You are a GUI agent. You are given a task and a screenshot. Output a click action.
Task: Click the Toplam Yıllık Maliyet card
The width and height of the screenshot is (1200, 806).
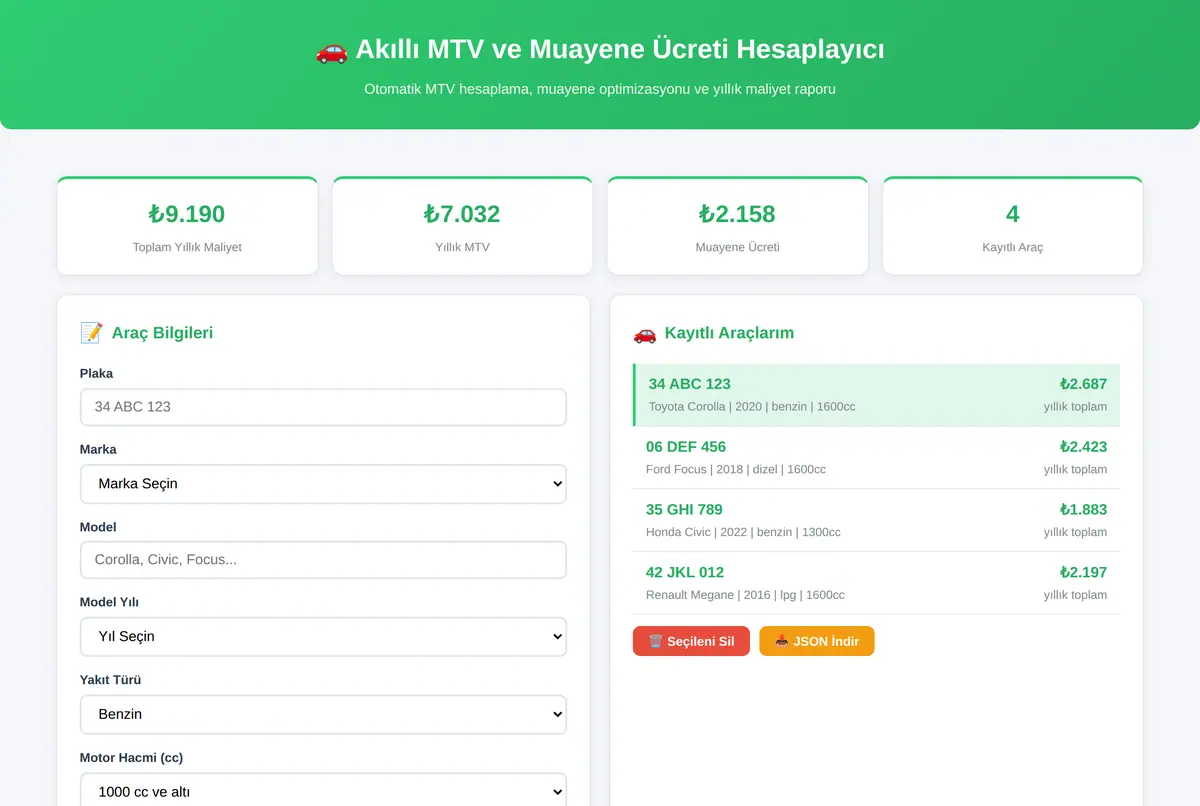click(x=187, y=226)
